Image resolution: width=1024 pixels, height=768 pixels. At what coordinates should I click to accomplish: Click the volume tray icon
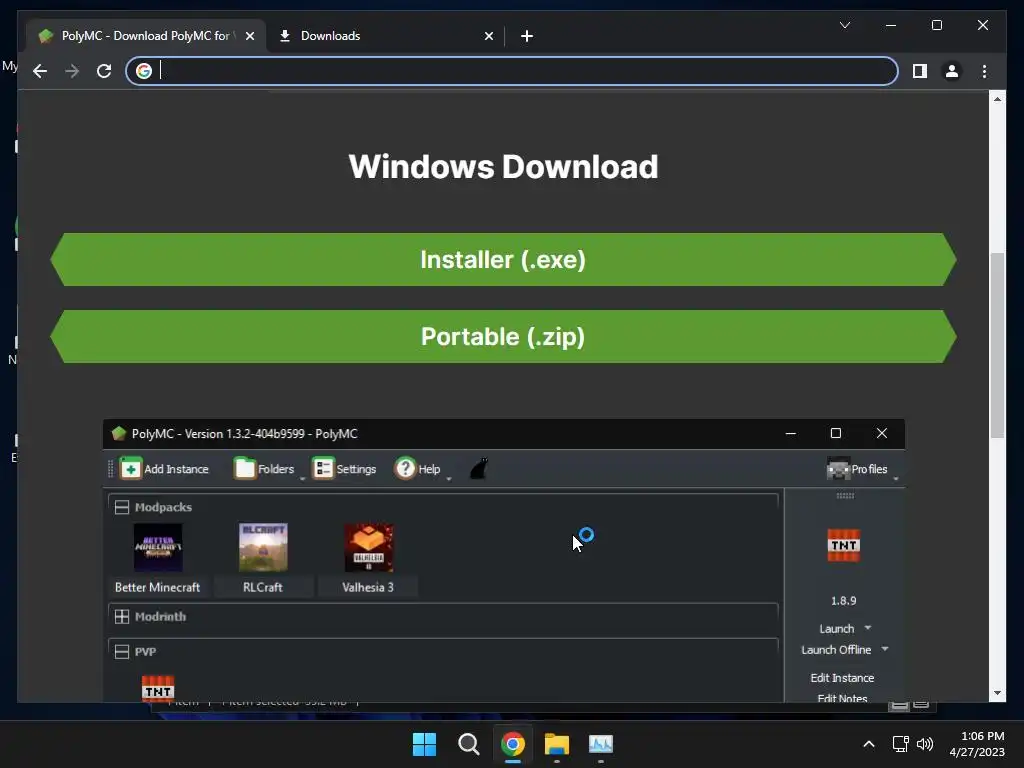click(925, 744)
